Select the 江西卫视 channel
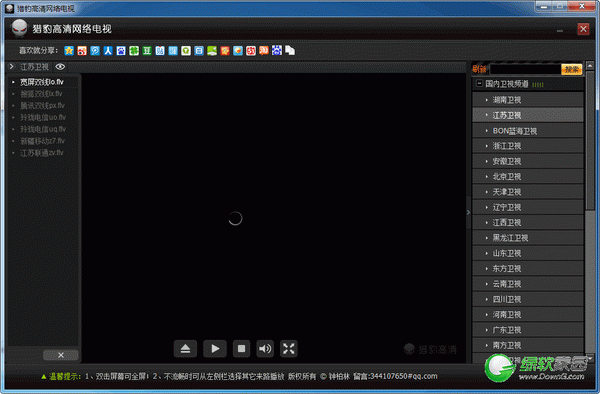This screenshot has height=394, width=600. (528, 223)
